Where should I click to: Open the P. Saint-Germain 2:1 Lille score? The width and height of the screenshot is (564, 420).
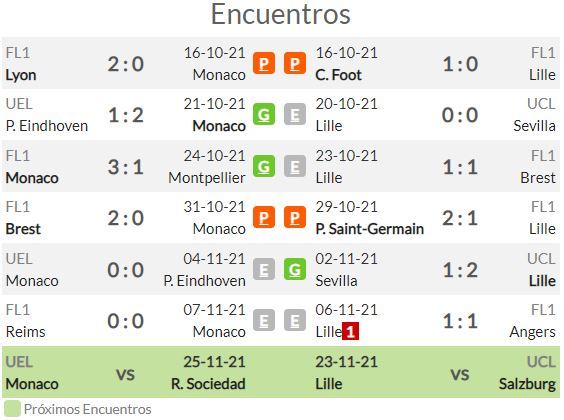tap(460, 218)
